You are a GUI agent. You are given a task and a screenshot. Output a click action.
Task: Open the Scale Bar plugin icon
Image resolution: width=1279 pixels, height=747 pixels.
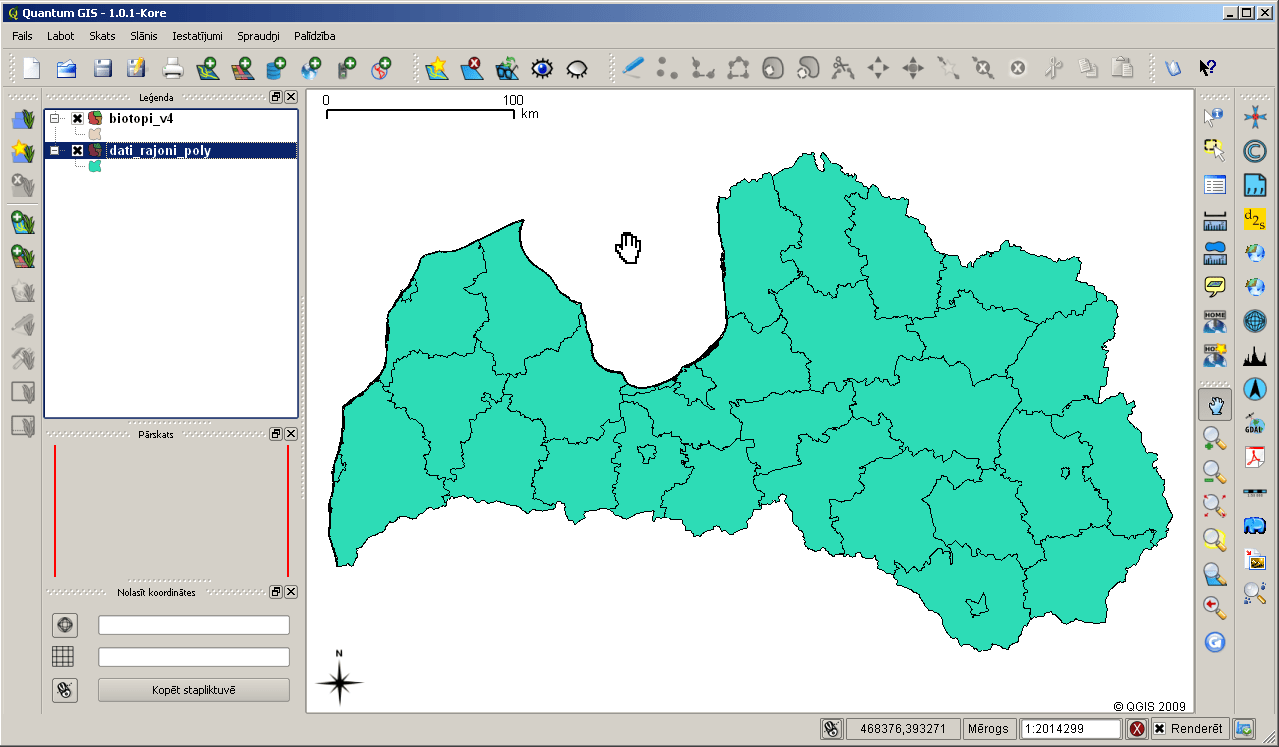(x=1254, y=491)
